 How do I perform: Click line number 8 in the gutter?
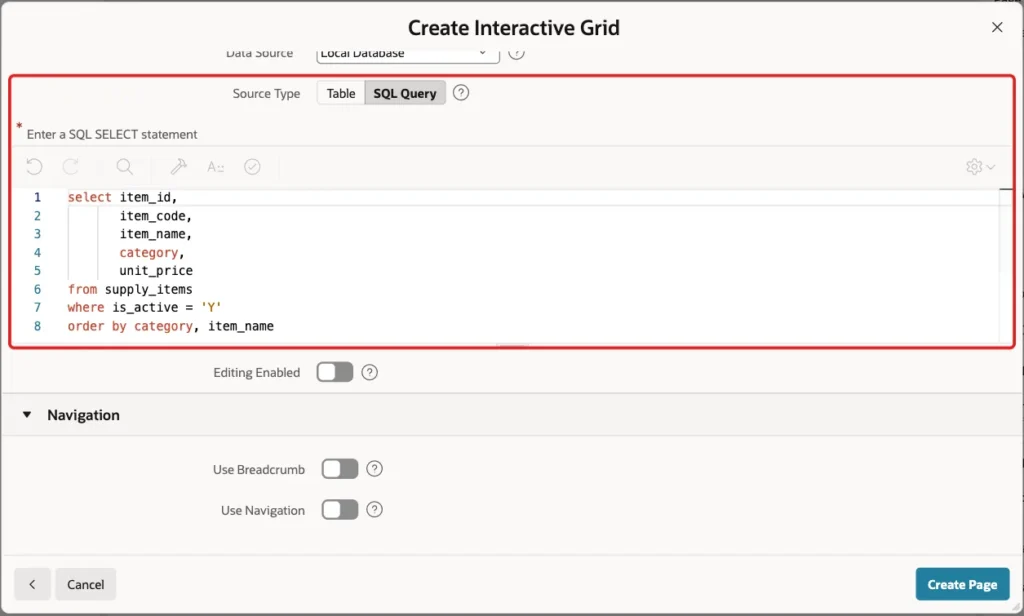[37, 326]
